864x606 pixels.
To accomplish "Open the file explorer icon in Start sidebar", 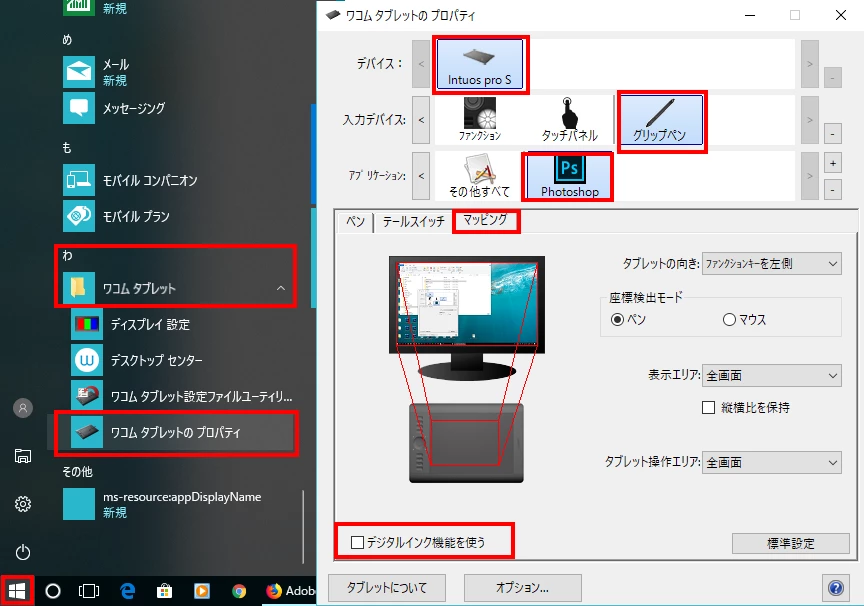I will pos(23,456).
